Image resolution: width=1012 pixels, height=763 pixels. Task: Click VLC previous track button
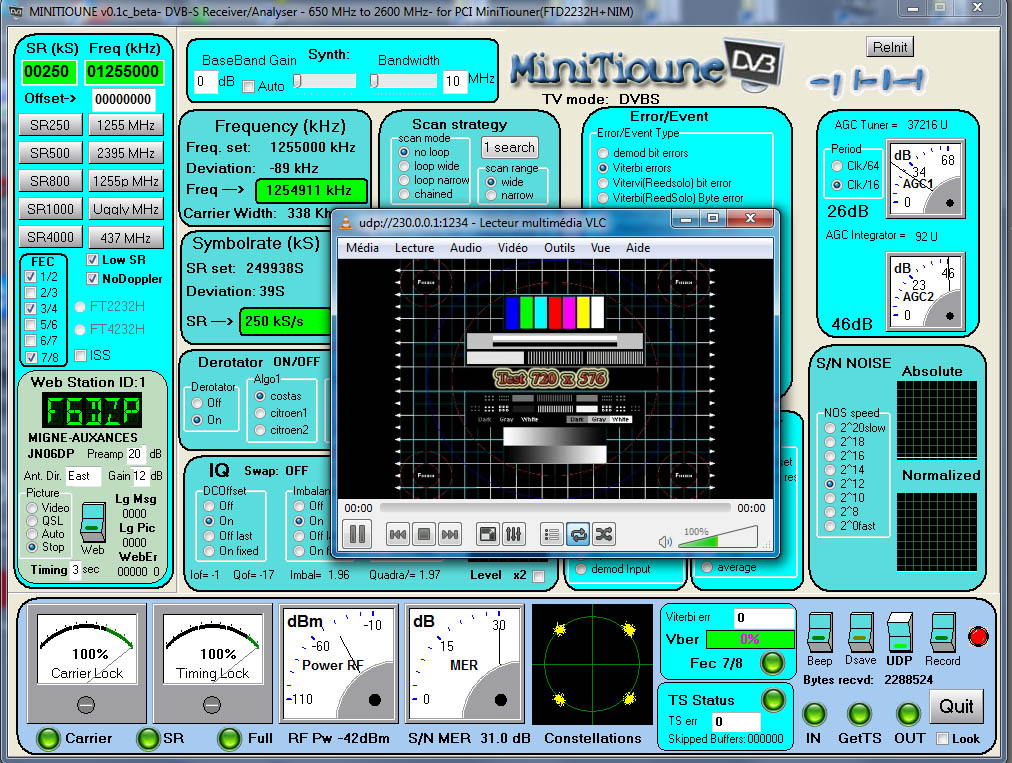click(x=398, y=534)
